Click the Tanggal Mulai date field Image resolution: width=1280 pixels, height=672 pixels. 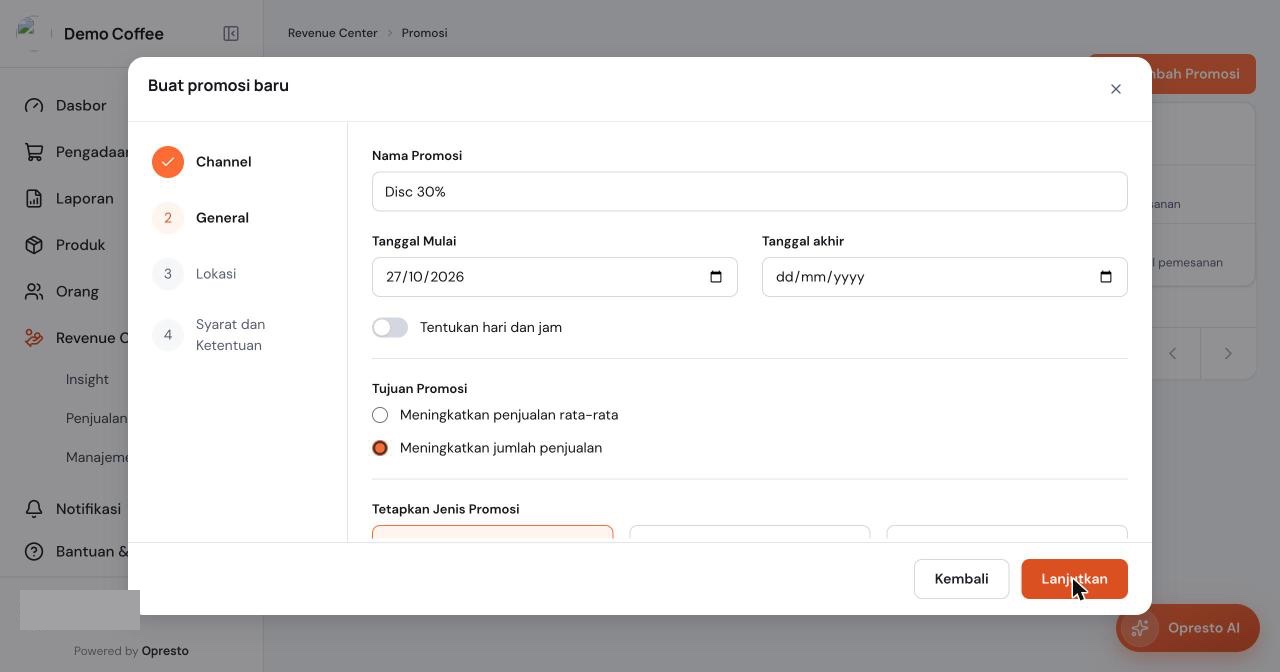(x=555, y=277)
